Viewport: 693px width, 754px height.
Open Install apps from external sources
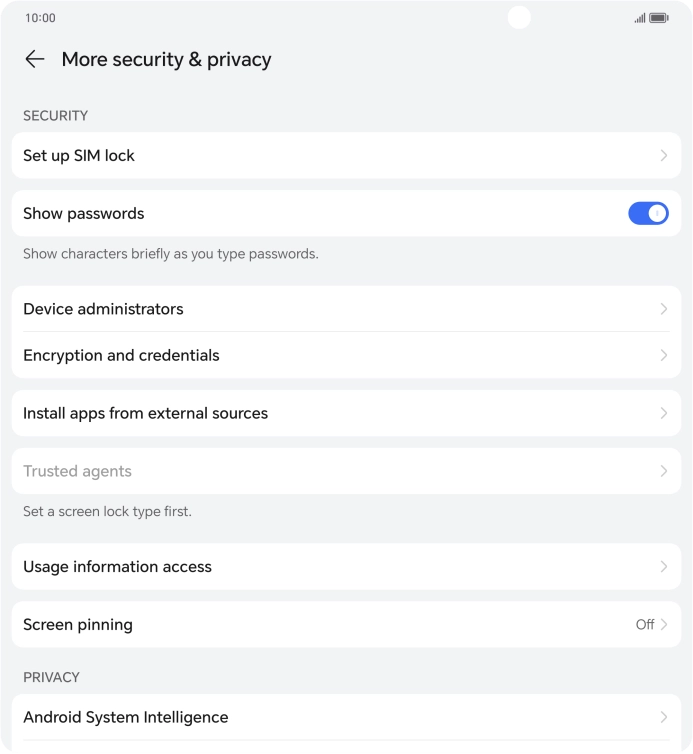(146, 413)
